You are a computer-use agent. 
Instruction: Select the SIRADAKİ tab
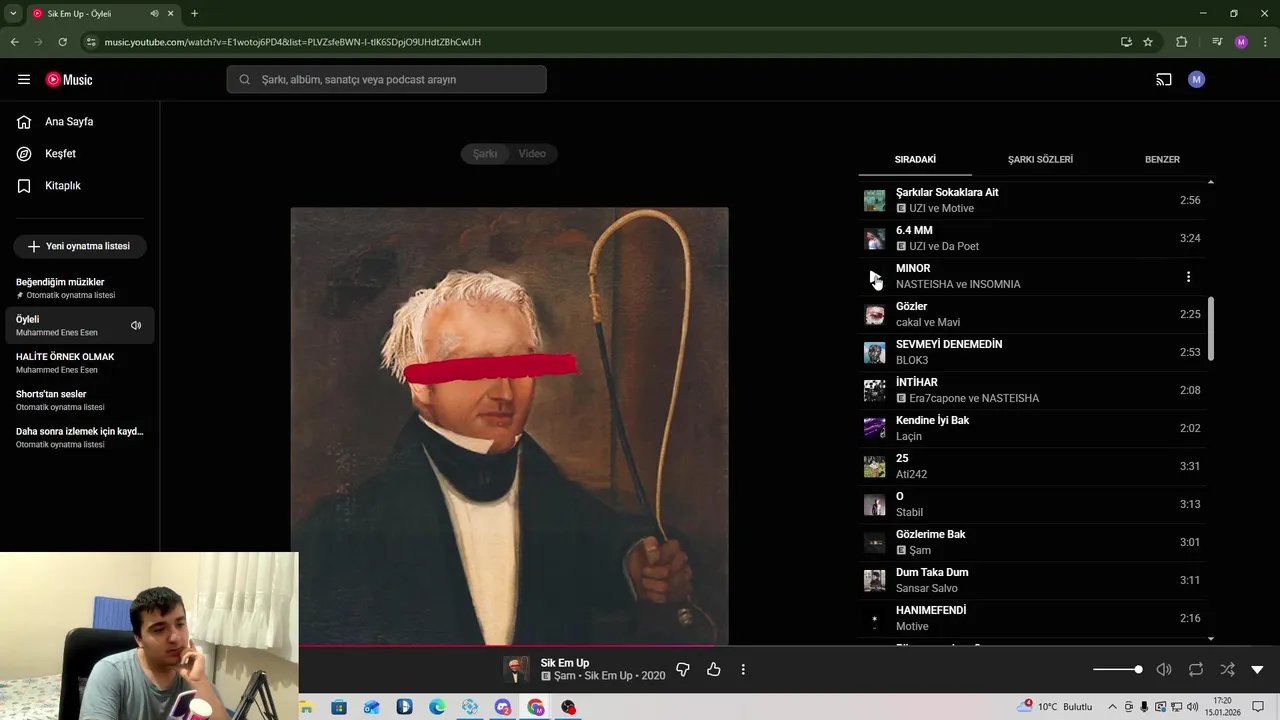[915, 159]
